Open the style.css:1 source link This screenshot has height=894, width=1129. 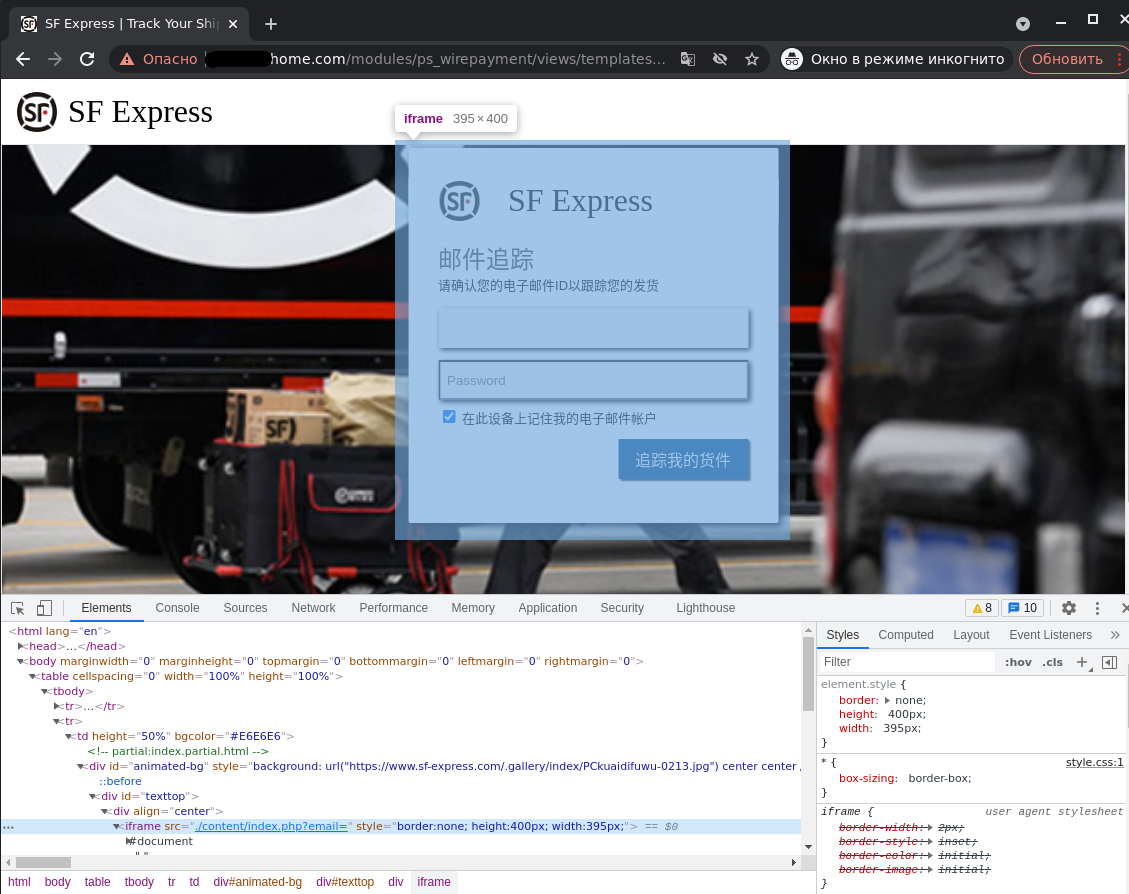(x=1094, y=762)
